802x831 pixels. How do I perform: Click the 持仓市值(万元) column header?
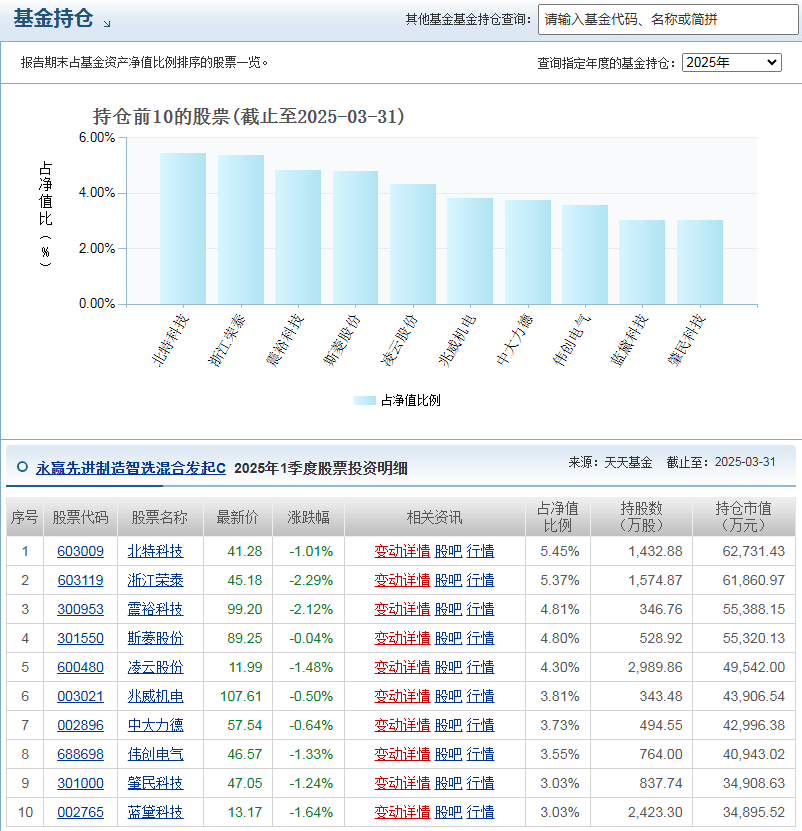tap(743, 517)
